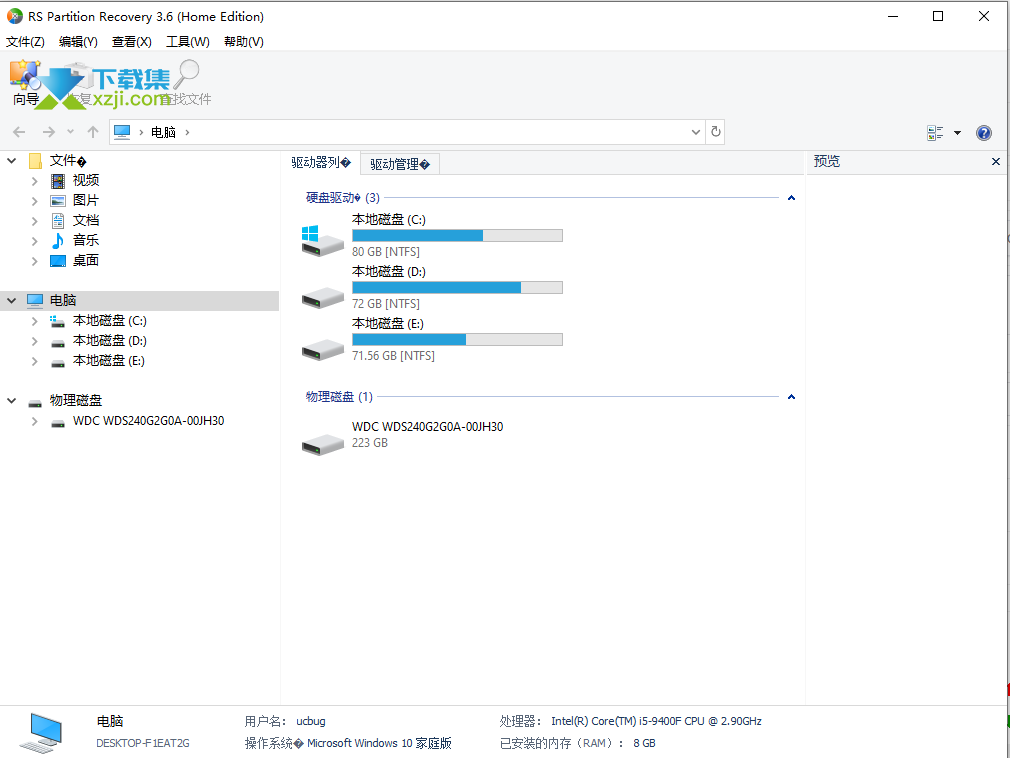The width and height of the screenshot is (1010, 758).
Task: Collapse the 硬盘驱动 (3) group
Action: (792, 198)
